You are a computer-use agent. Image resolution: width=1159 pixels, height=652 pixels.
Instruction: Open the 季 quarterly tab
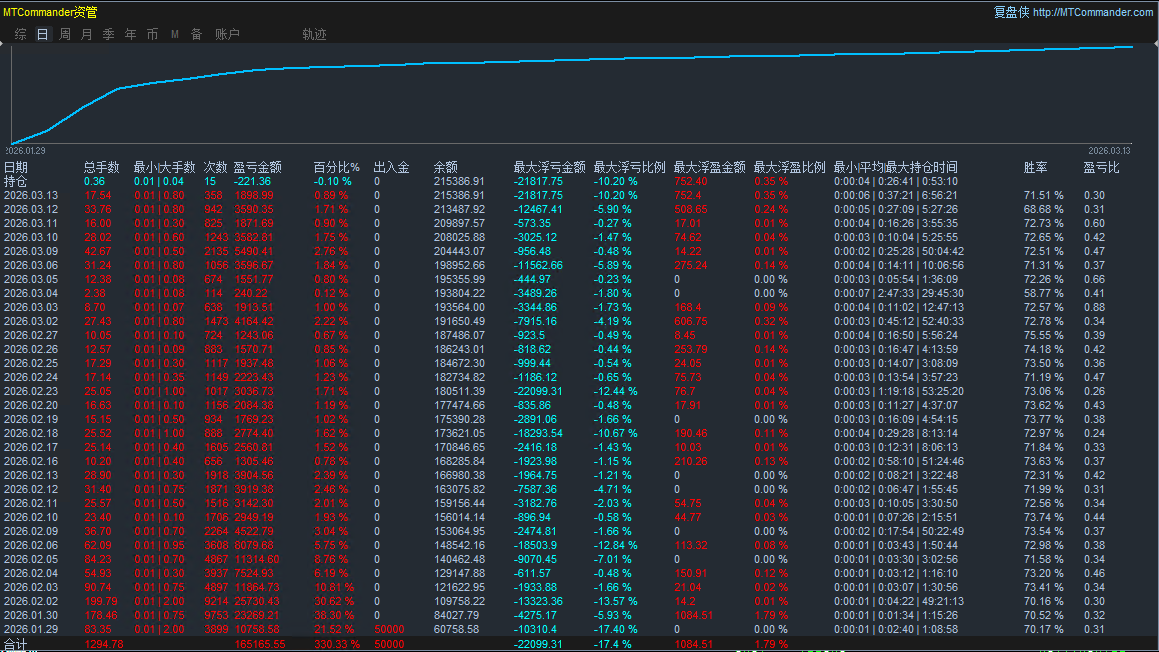pos(109,34)
